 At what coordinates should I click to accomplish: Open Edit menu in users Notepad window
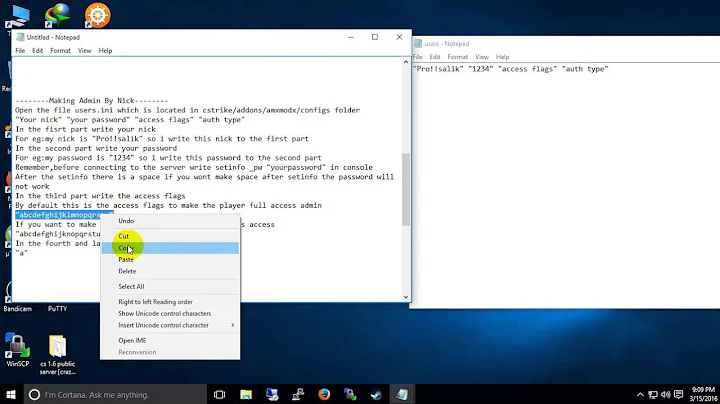coord(435,57)
